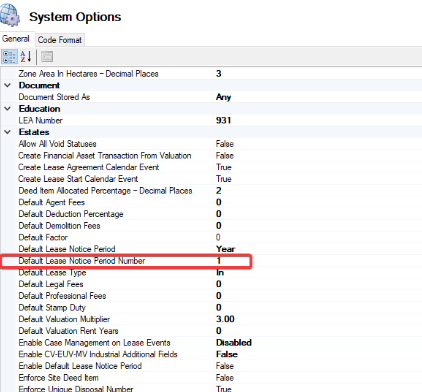422x392 pixels.
Task: Click the System Options globe gear icon
Action: point(10,15)
